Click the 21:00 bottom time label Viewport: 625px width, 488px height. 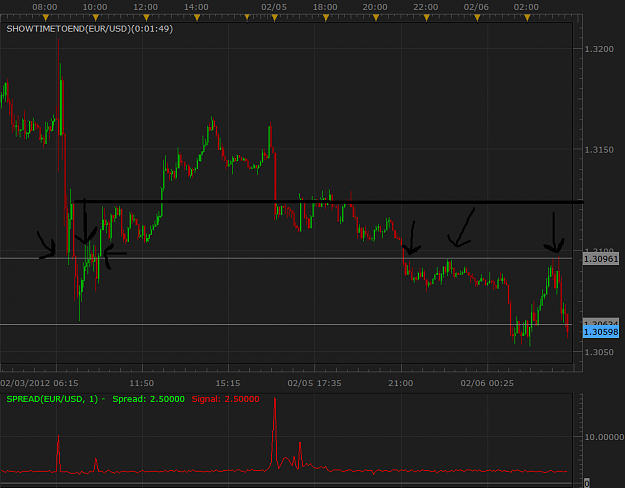click(x=401, y=383)
